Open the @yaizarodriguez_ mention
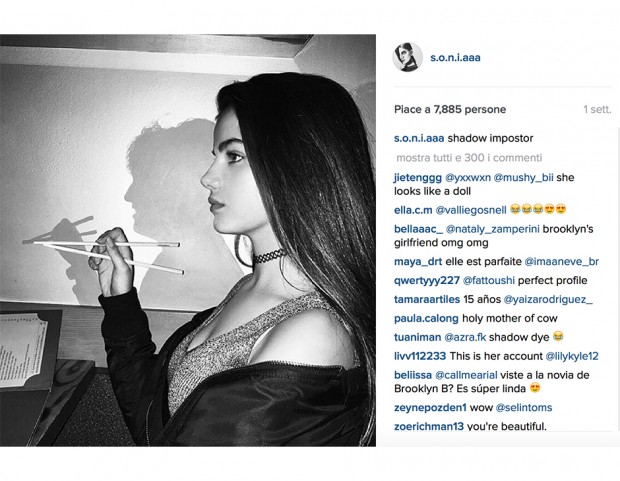The image size is (620, 481). click(548, 299)
